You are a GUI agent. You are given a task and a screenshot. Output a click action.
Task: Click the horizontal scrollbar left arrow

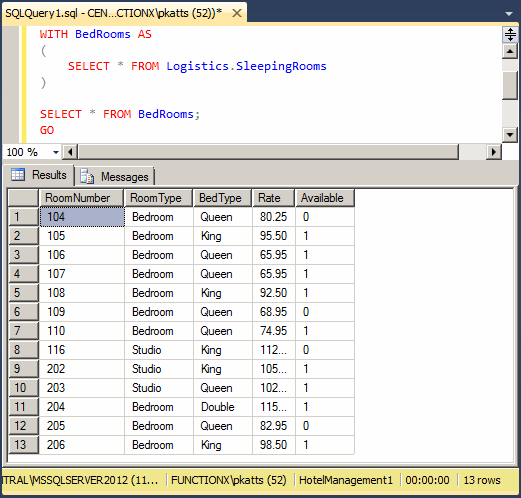pyautogui.click(x=70, y=152)
